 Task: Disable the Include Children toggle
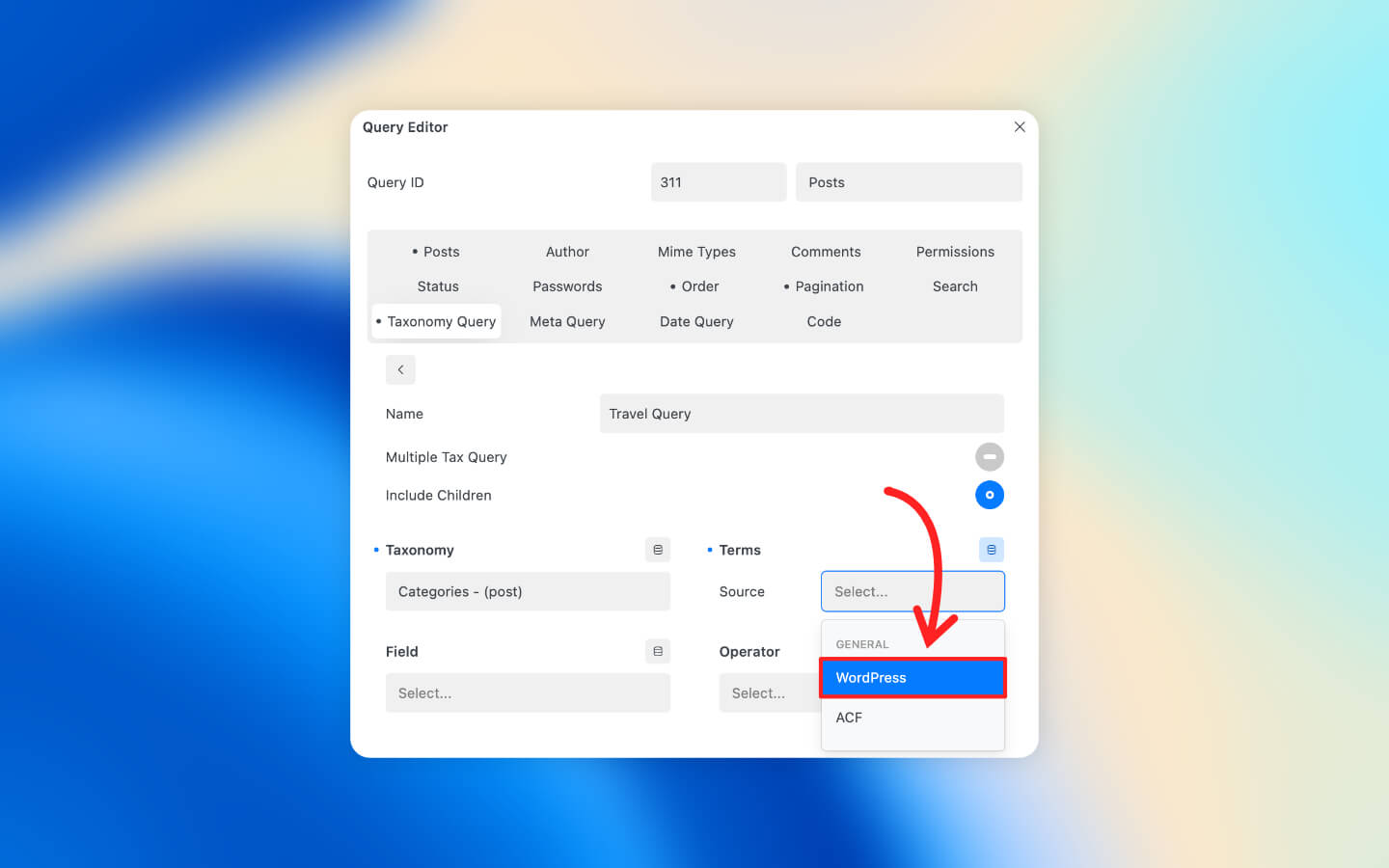pyautogui.click(x=989, y=495)
